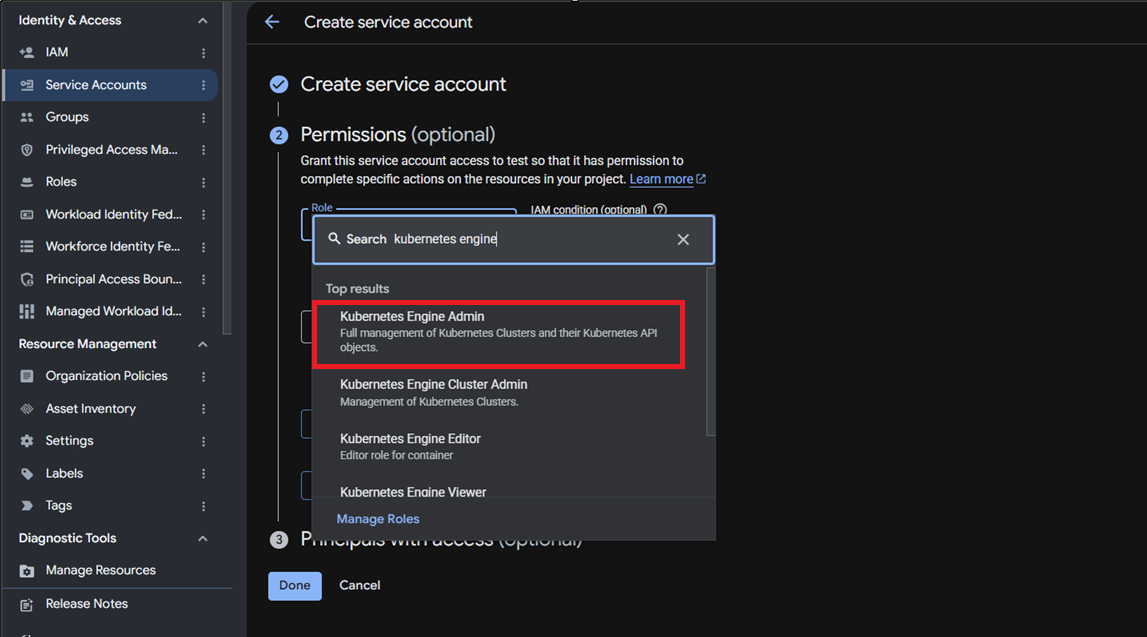
Task: Open the three-dot menu next to IAM
Action: (x=203, y=53)
